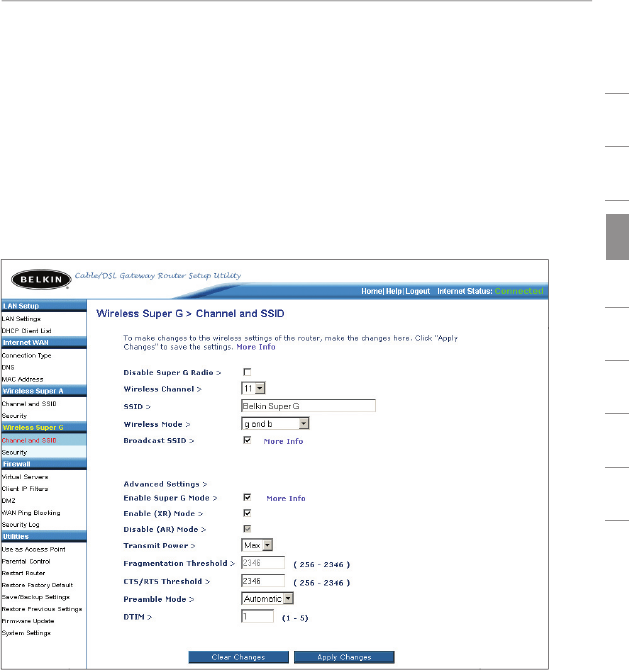This screenshot has width=629, height=670.
Task: Open Security under Wireless Super G
Action: 15,453
